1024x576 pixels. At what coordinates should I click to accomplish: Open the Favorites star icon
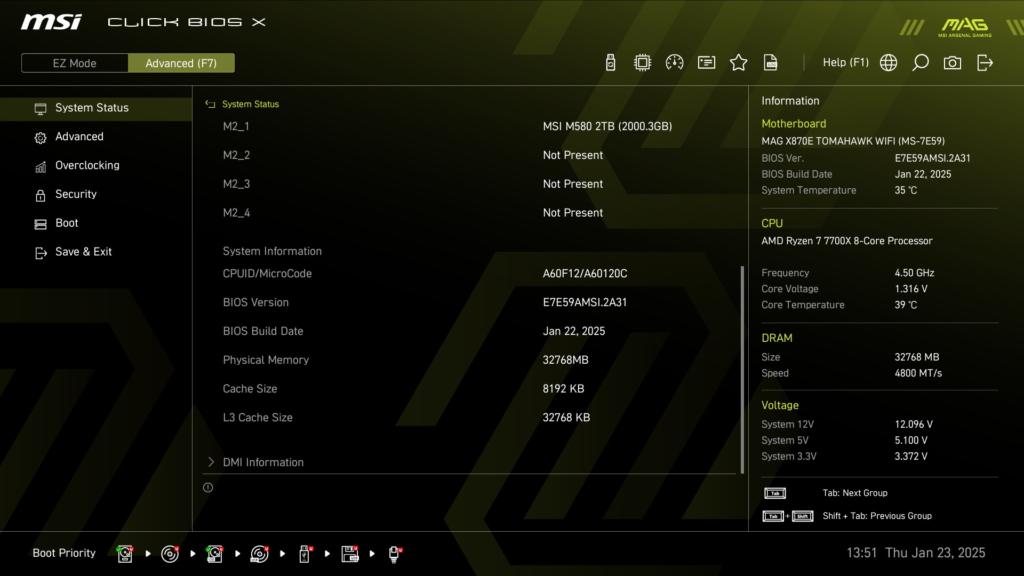[x=738, y=63]
